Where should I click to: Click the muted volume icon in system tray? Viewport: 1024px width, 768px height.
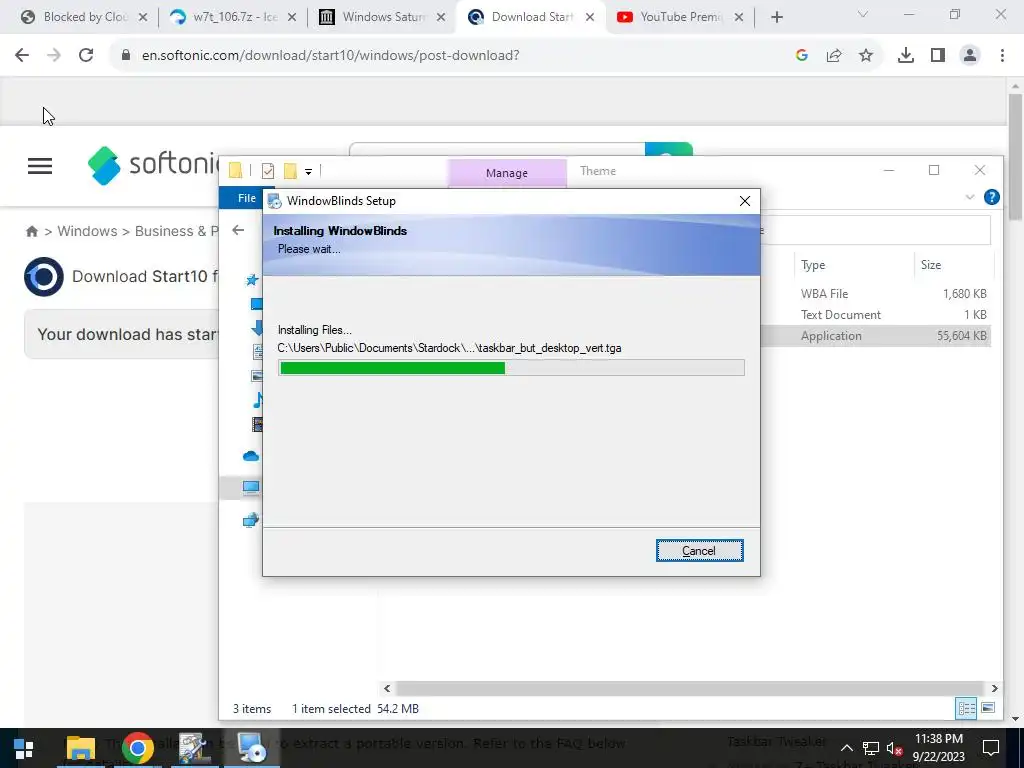894,748
